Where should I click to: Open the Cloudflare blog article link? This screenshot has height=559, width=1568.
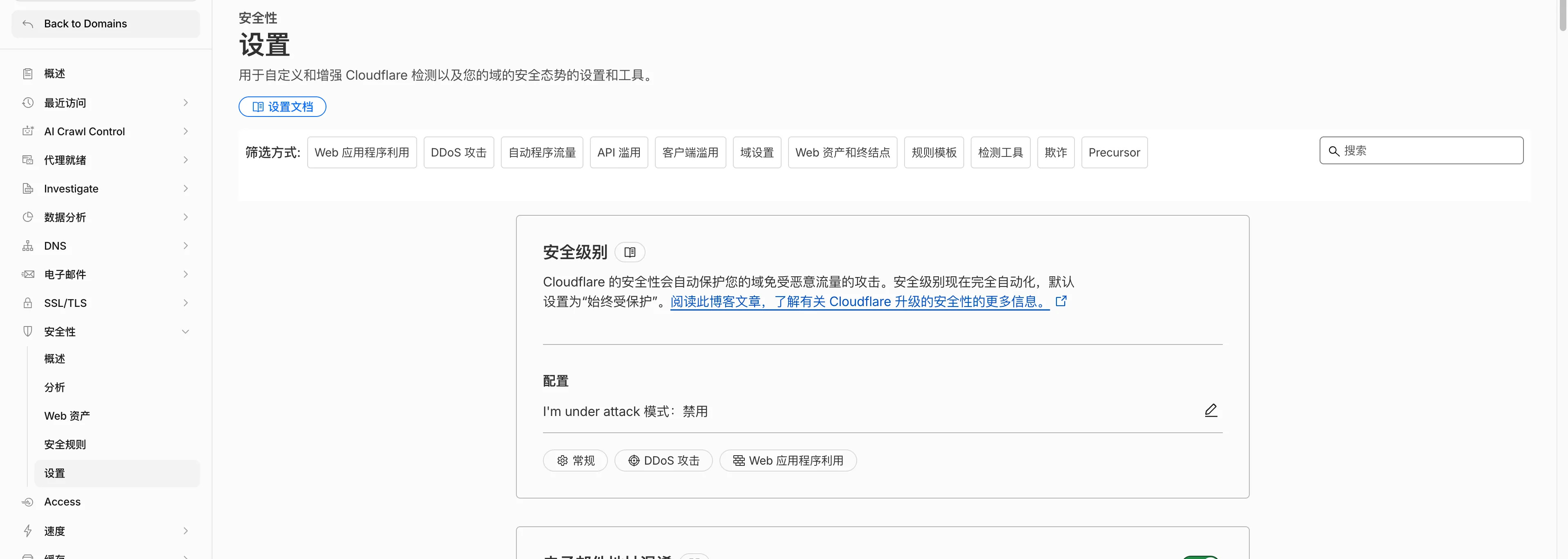[860, 302]
